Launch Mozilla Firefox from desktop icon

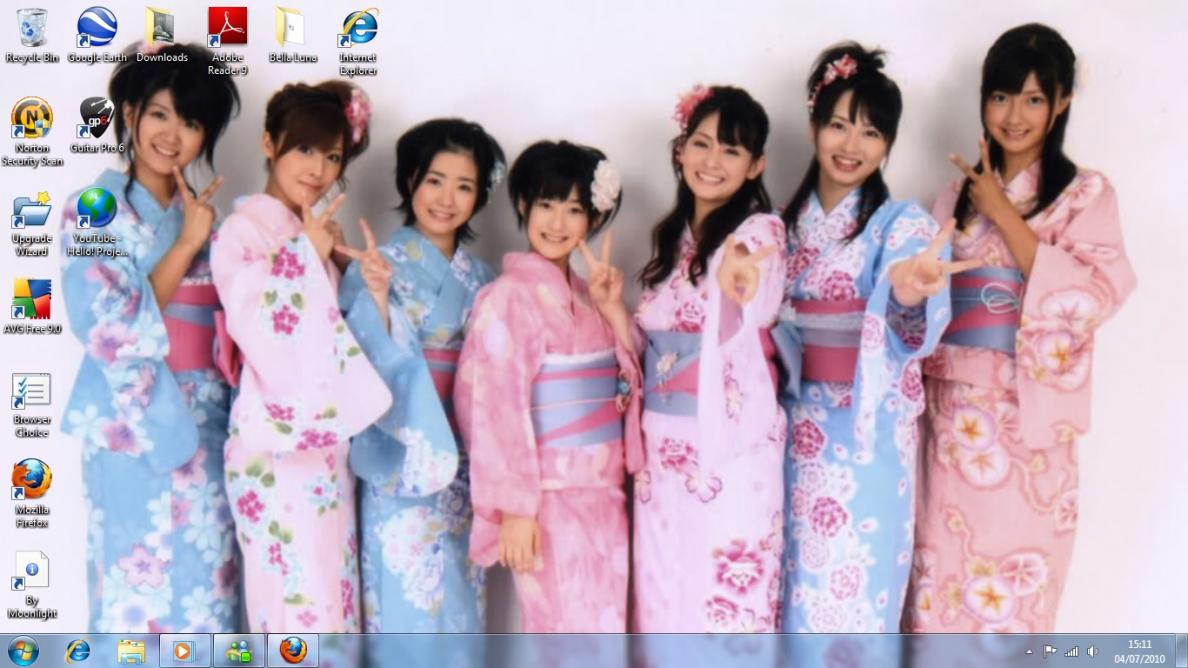click(32, 481)
